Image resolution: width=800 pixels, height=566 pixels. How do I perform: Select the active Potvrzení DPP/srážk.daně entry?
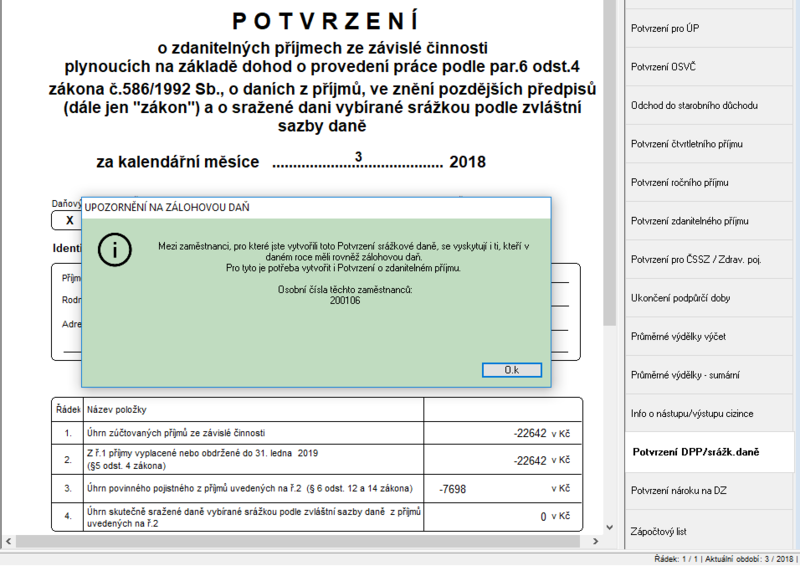click(x=709, y=452)
